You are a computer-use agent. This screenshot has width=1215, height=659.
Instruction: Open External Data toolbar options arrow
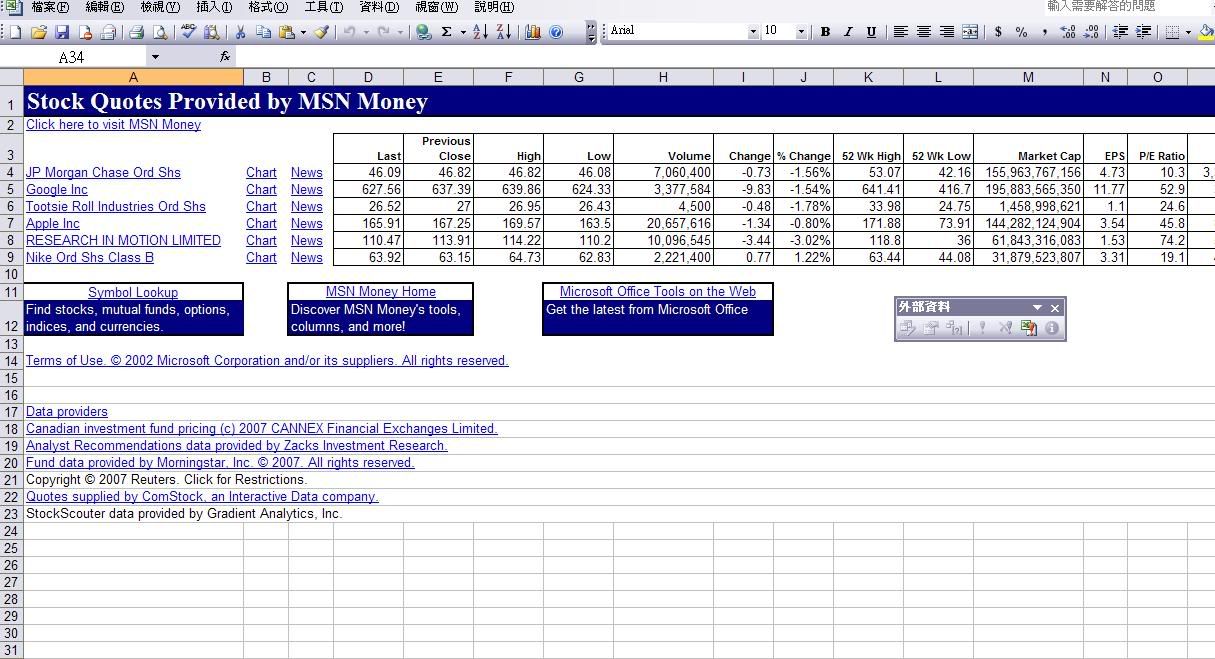tap(1037, 307)
